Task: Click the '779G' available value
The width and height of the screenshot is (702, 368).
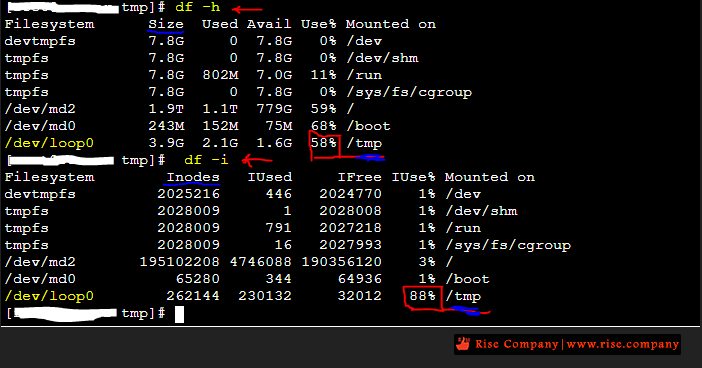Action: (274, 109)
